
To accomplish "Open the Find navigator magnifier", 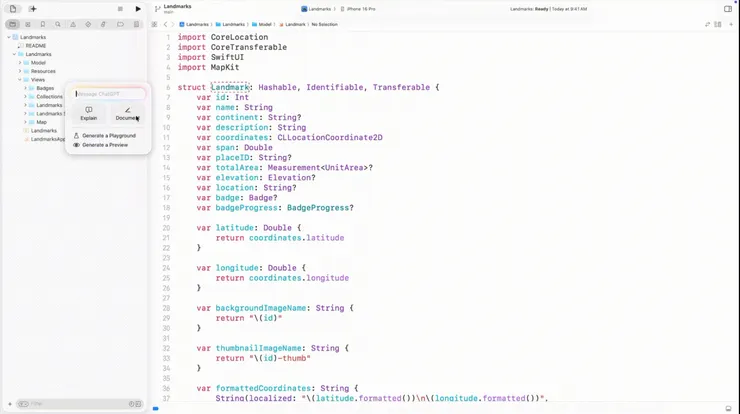I will tap(58, 24).
